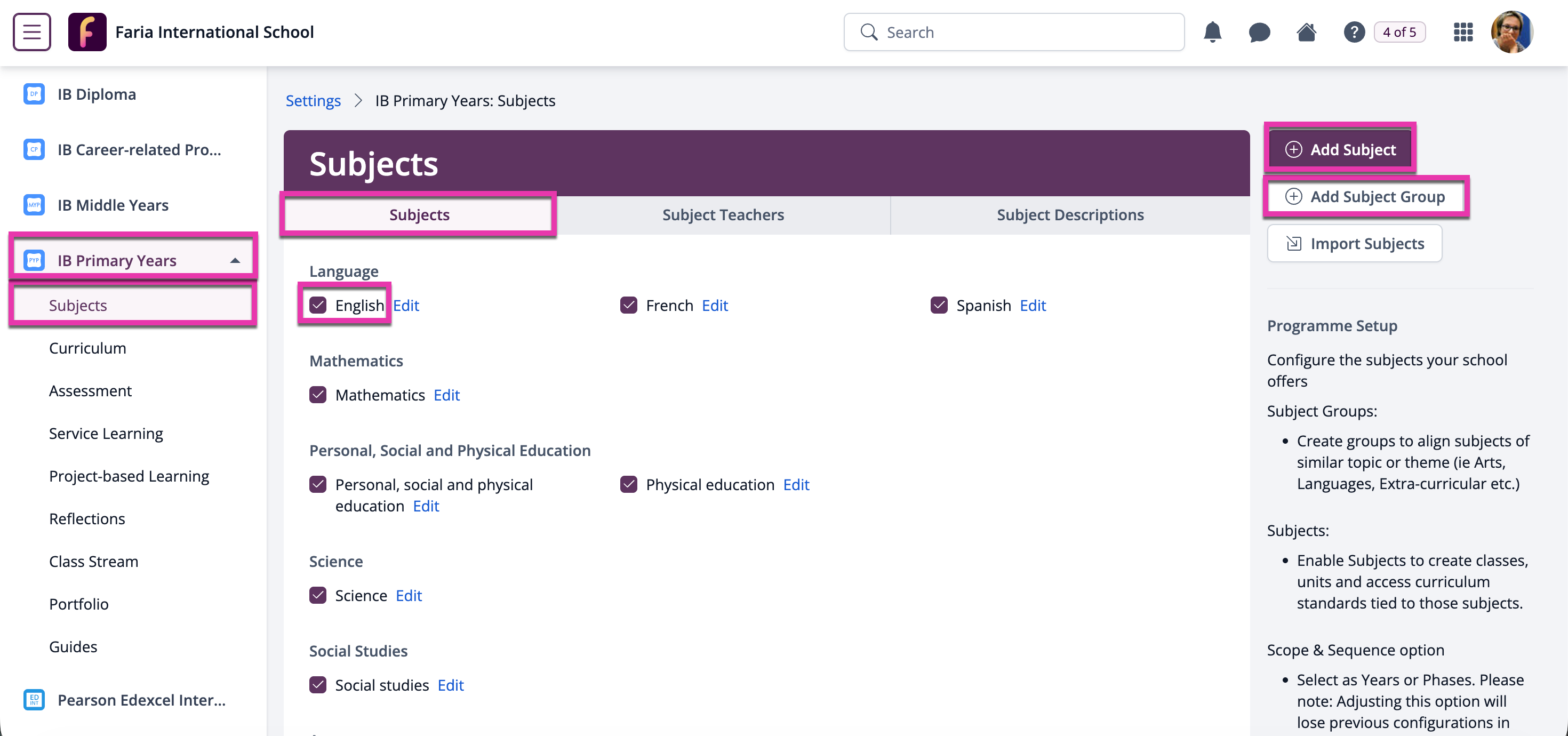Edit the Mathematics subject

(447, 395)
